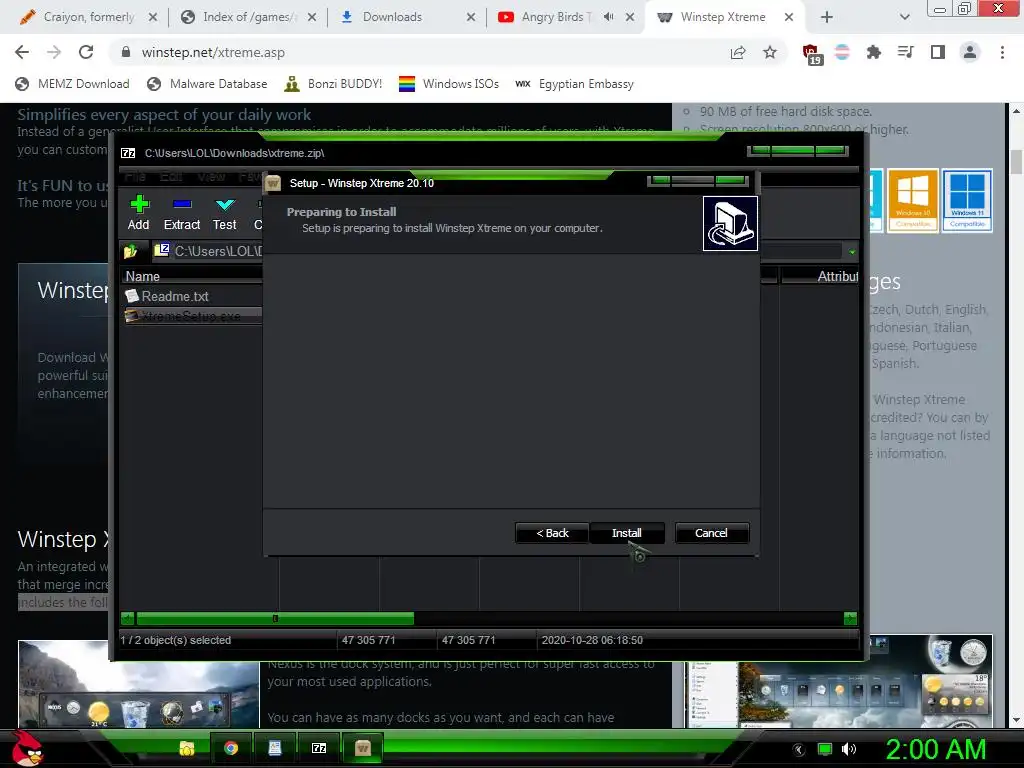The width and height of the screenshot is (1024, 768).
Task: Click the folder-up icon in 7-Zip
Action: point(131,251)
